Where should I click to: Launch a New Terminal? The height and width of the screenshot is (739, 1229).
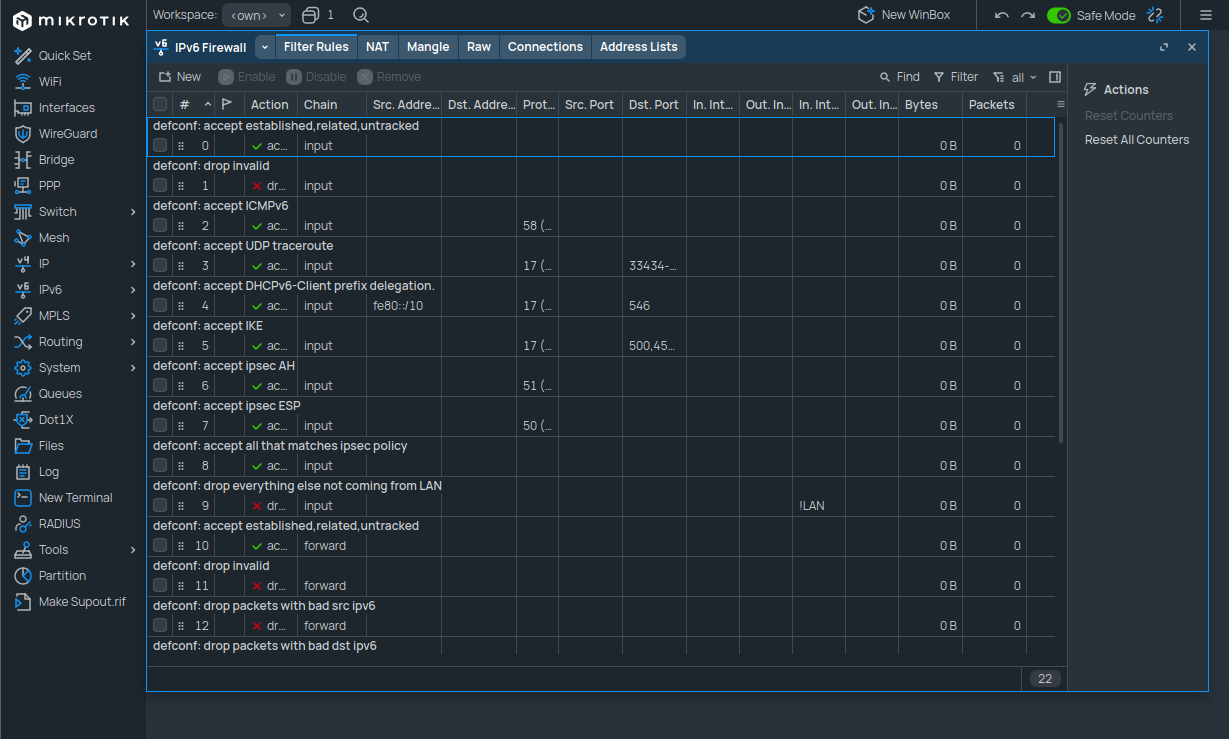coord(74,497)
